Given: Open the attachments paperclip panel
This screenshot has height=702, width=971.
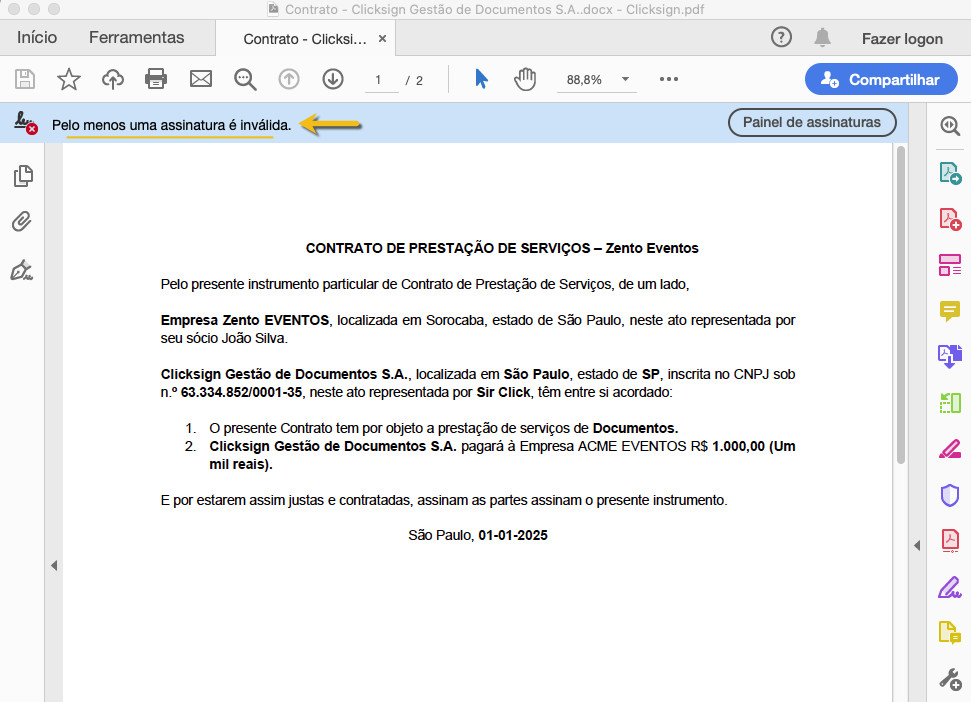Looking at the screenshot, I should 22,222.
